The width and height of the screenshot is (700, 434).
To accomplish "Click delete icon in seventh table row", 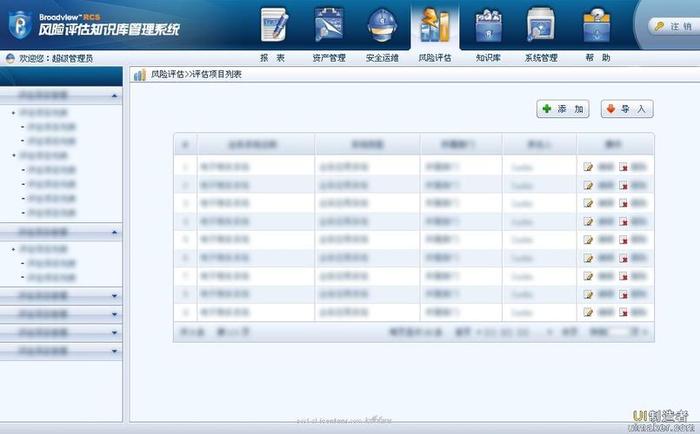I will click(x=623, y=276).
